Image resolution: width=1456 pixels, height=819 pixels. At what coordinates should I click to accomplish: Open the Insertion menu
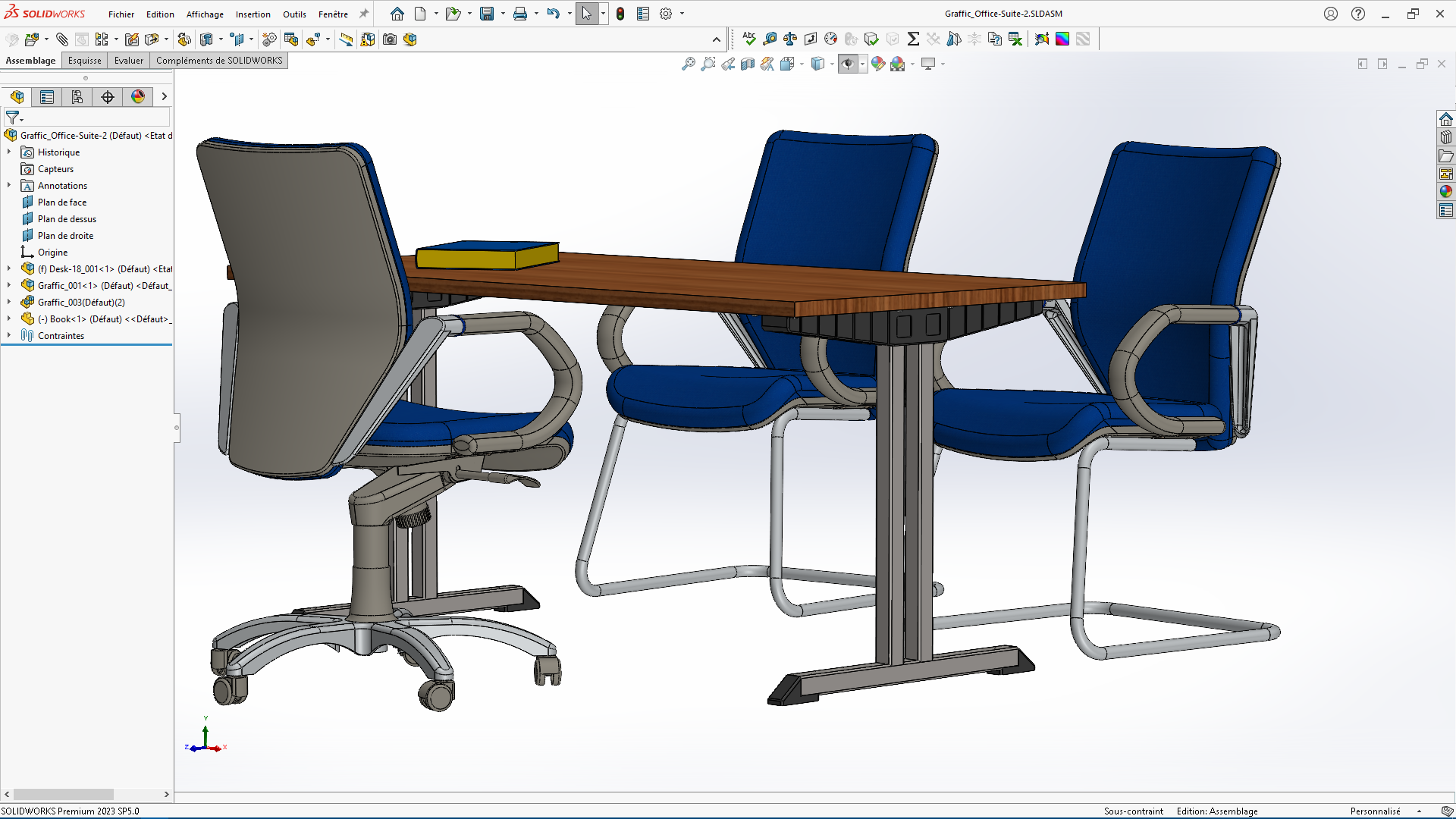pos(253,14)
